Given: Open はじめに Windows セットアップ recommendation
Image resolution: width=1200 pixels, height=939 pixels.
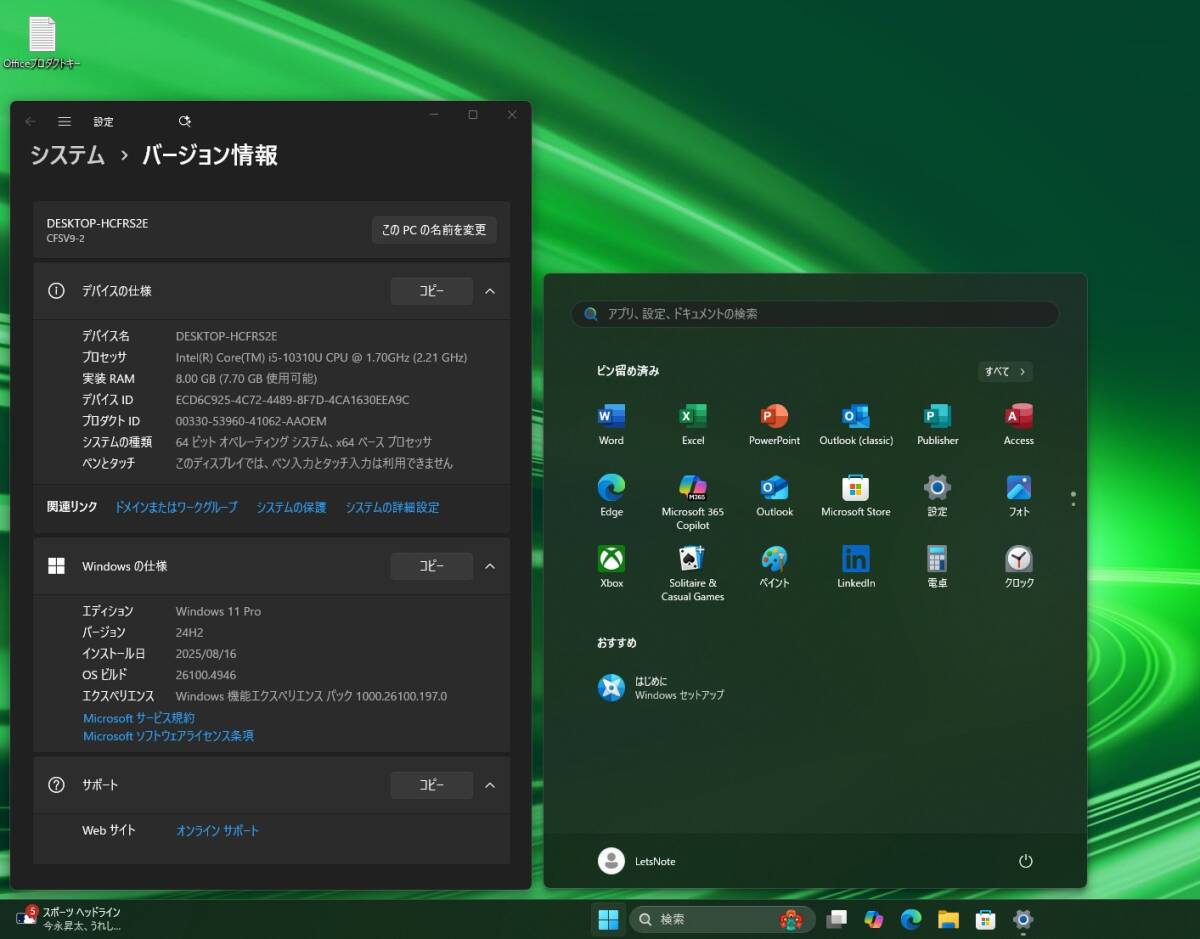Looking at the screenshot, I should (x=661, y=688).
